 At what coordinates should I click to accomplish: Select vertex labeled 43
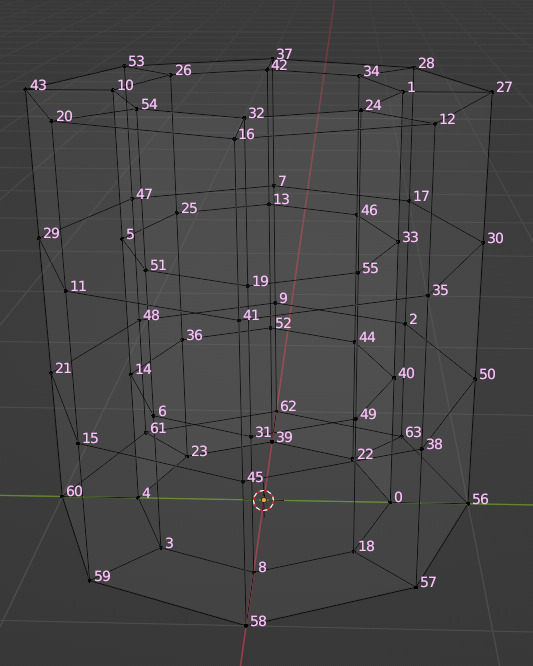point(25,89)
